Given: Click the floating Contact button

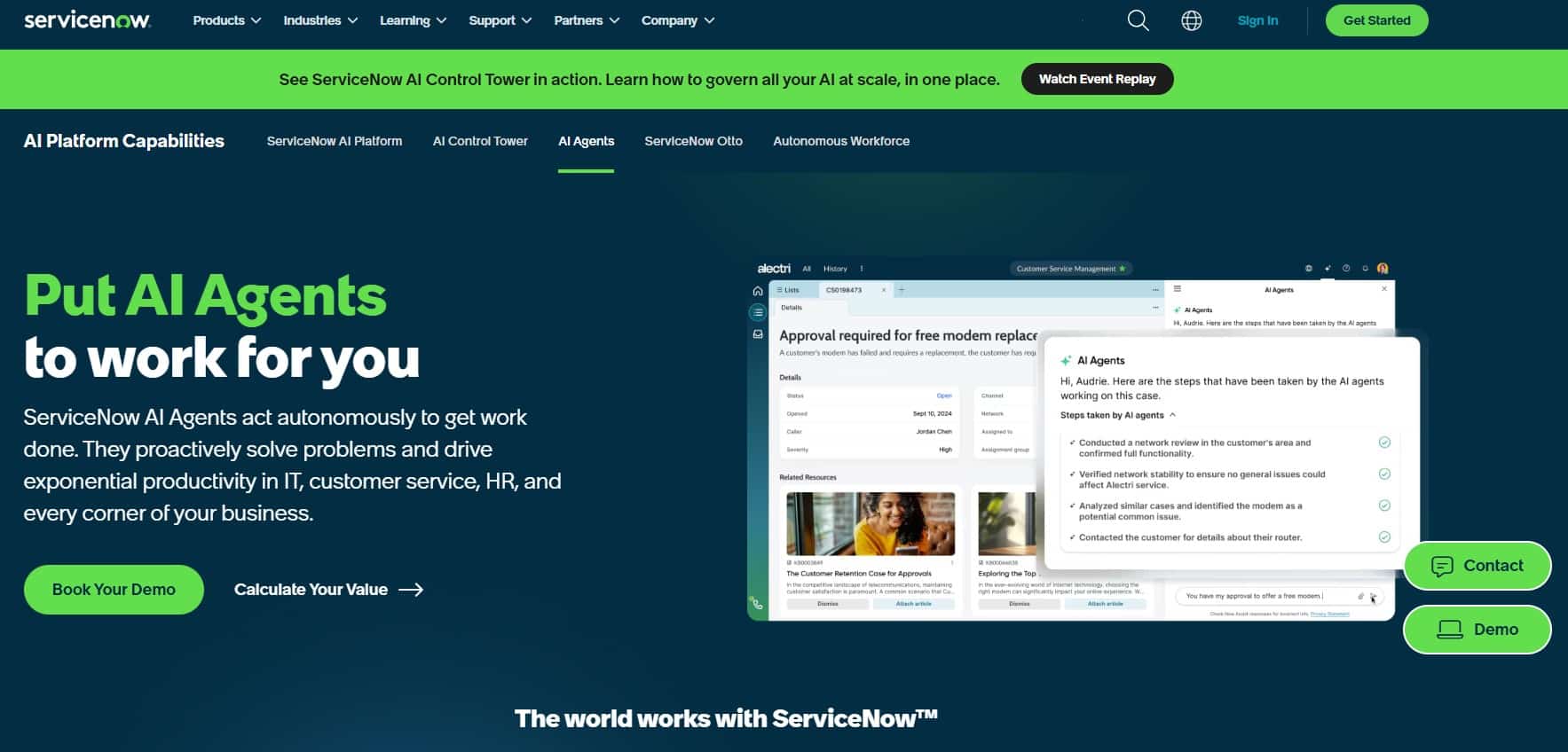Looking at the screenshot, I should click(x=1477, y=566).
